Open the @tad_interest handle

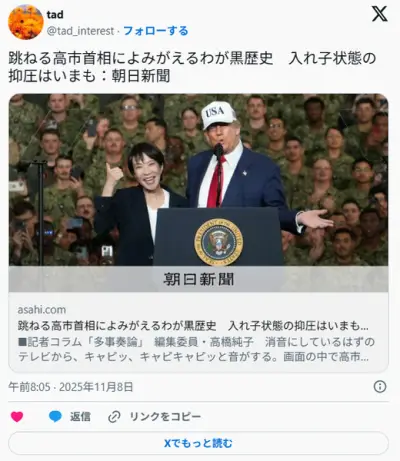pos(80,31)
